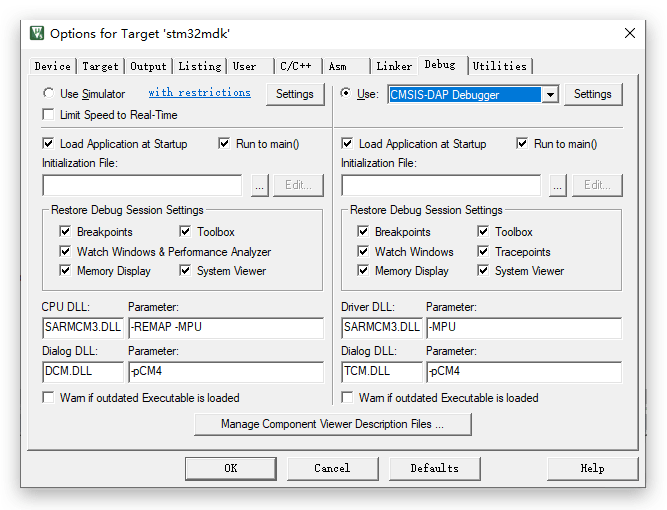The image size is (667, 510).
Task: Select the Debug tab
Action: pyautogui.click(x=442, y=65)
